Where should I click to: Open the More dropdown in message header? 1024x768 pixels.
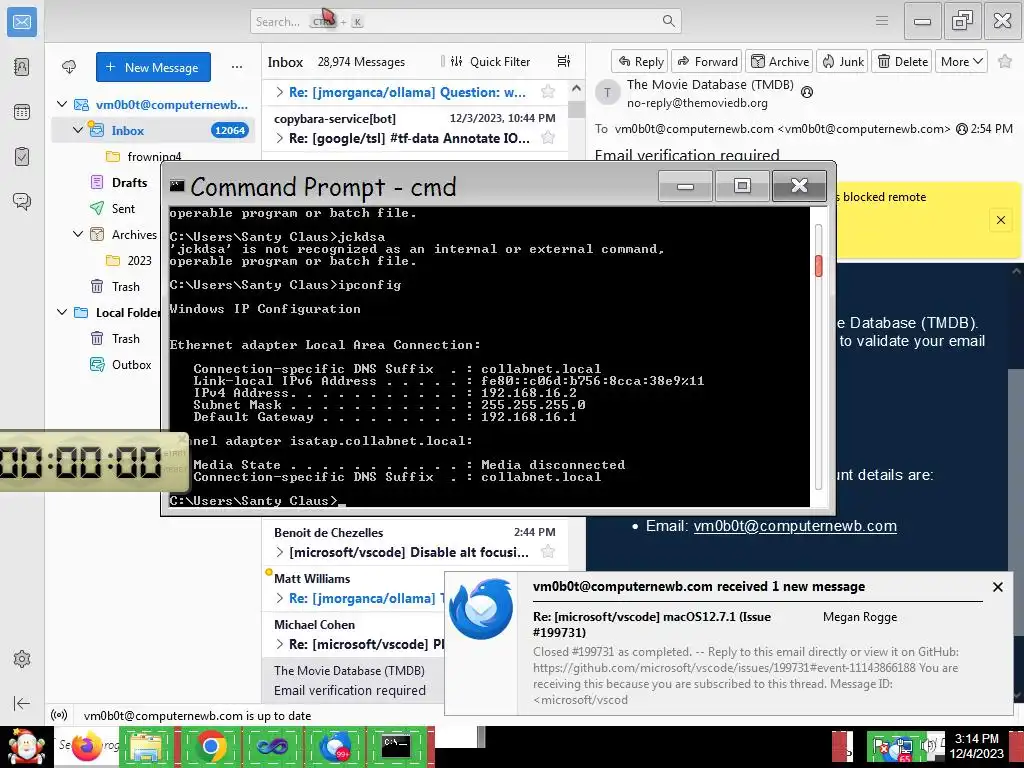tap(961, 61)
